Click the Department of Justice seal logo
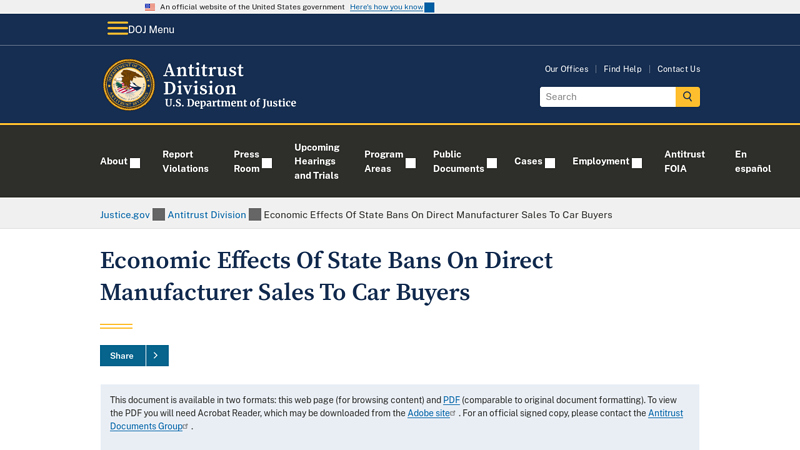 [x=129, y=85]
